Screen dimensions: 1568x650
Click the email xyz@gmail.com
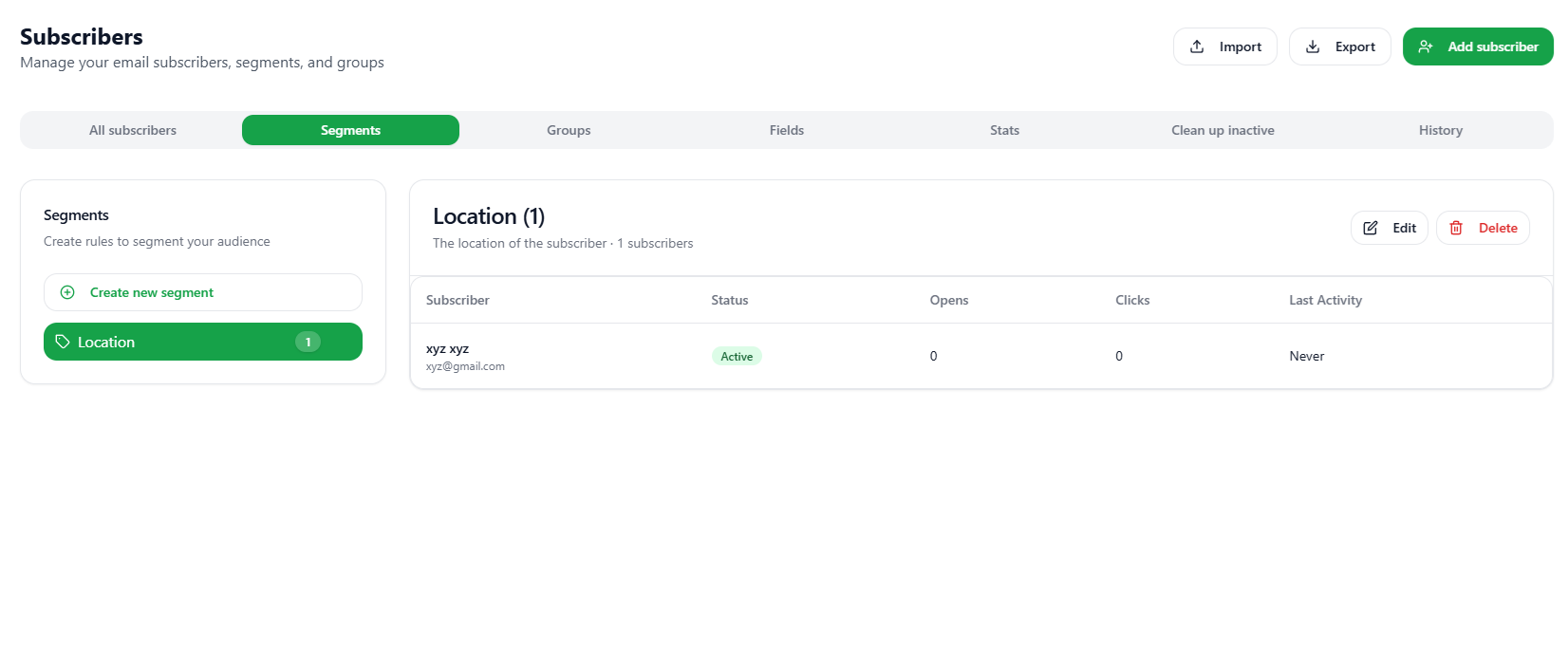[465, 366]
